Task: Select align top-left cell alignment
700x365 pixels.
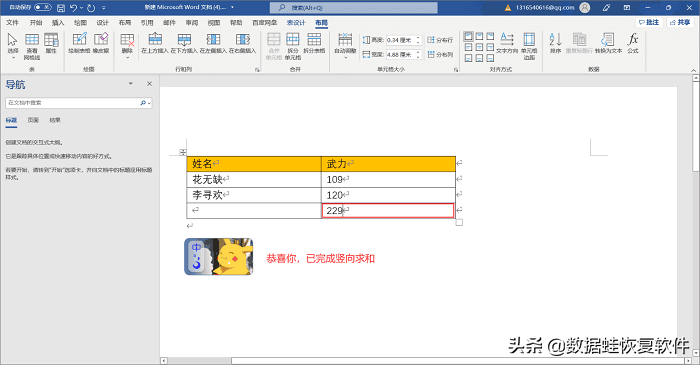Action: pyautogui.click(x=468, y=36)
